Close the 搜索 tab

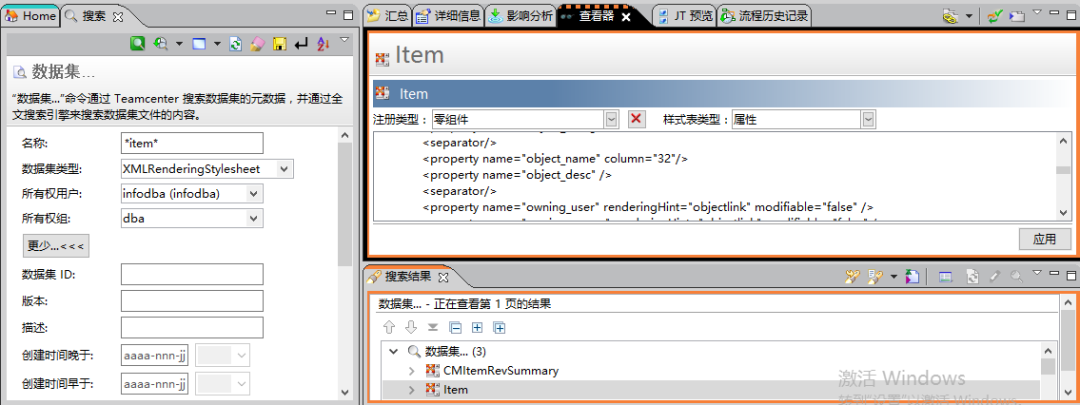[117, 17]
